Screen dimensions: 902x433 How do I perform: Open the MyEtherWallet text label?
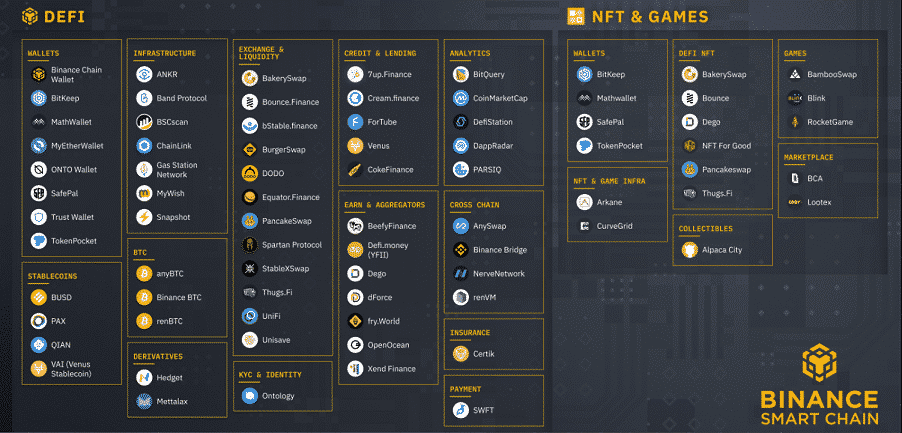pos(78,146)
